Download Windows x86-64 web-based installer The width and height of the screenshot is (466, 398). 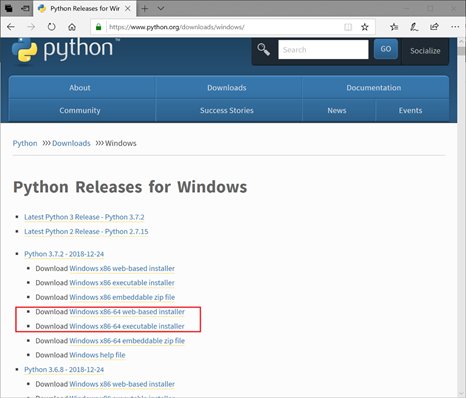pyautogui.click(x=127, y=312)
